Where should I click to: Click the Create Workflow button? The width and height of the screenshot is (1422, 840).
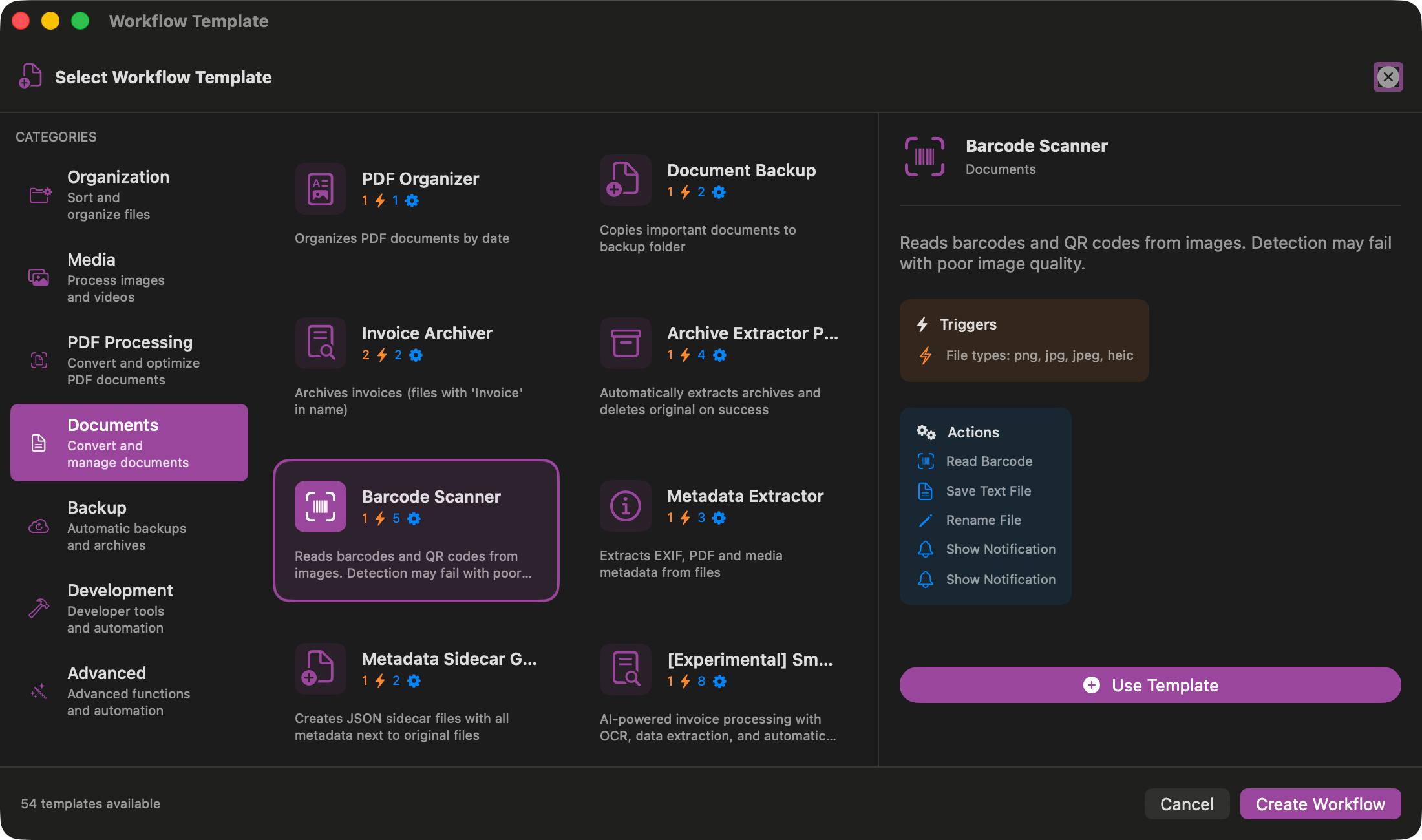(x=1321, y=804)
